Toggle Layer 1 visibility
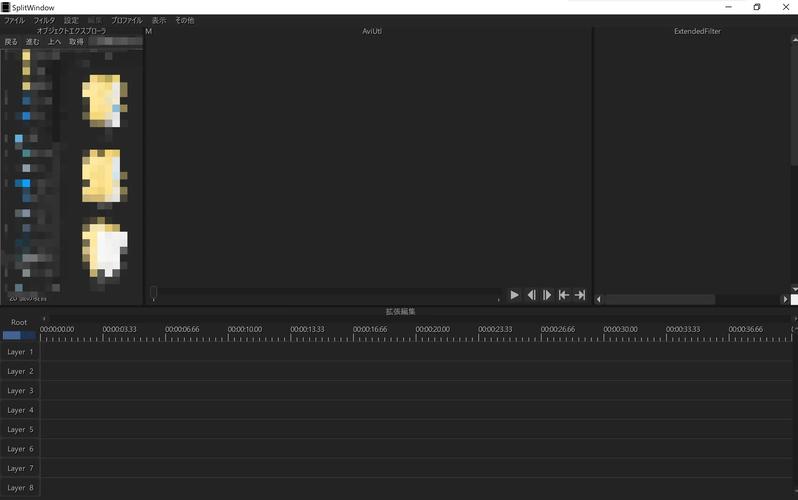The image size is (798, 500). (x=20, y=352)
